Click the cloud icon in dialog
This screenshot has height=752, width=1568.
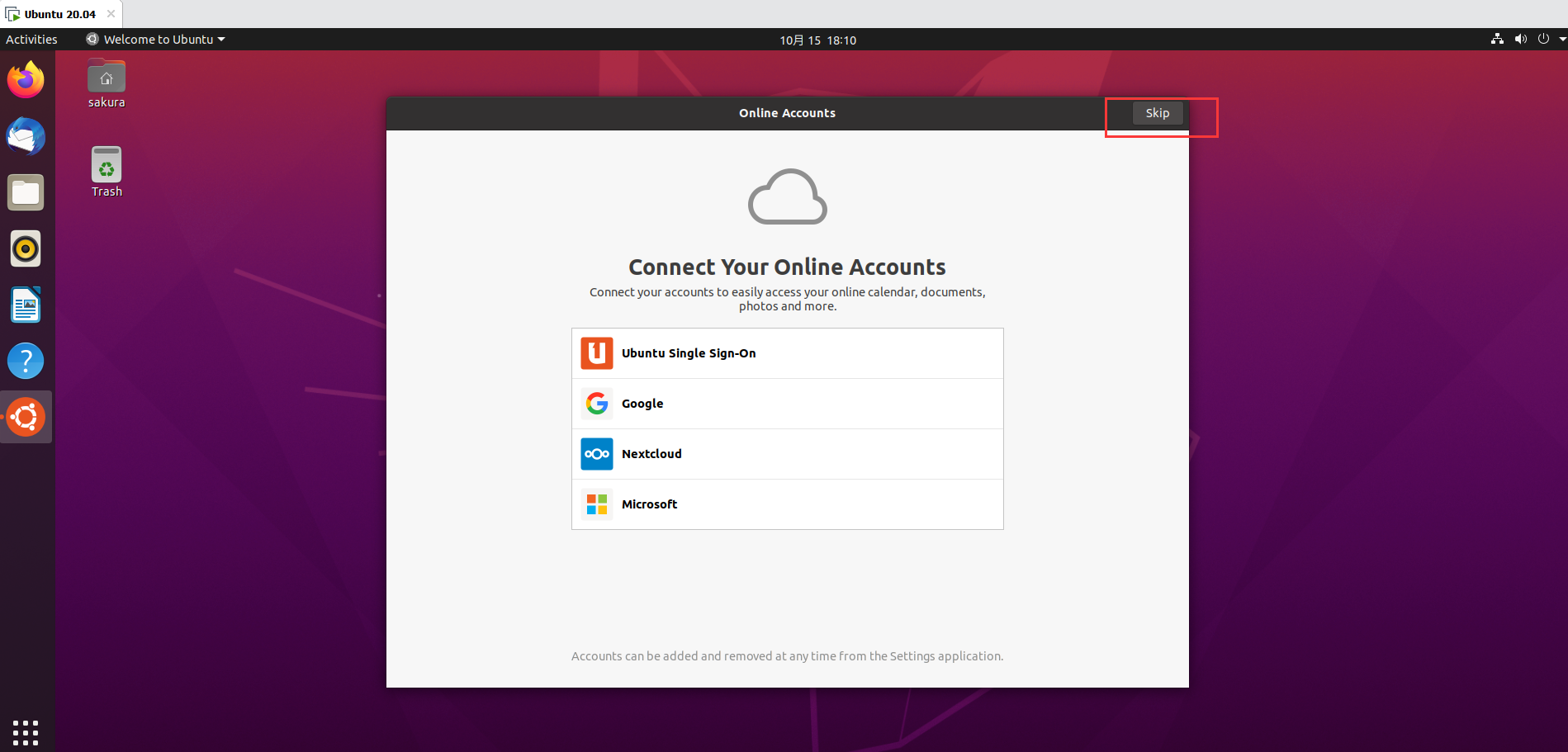(787, 196)
